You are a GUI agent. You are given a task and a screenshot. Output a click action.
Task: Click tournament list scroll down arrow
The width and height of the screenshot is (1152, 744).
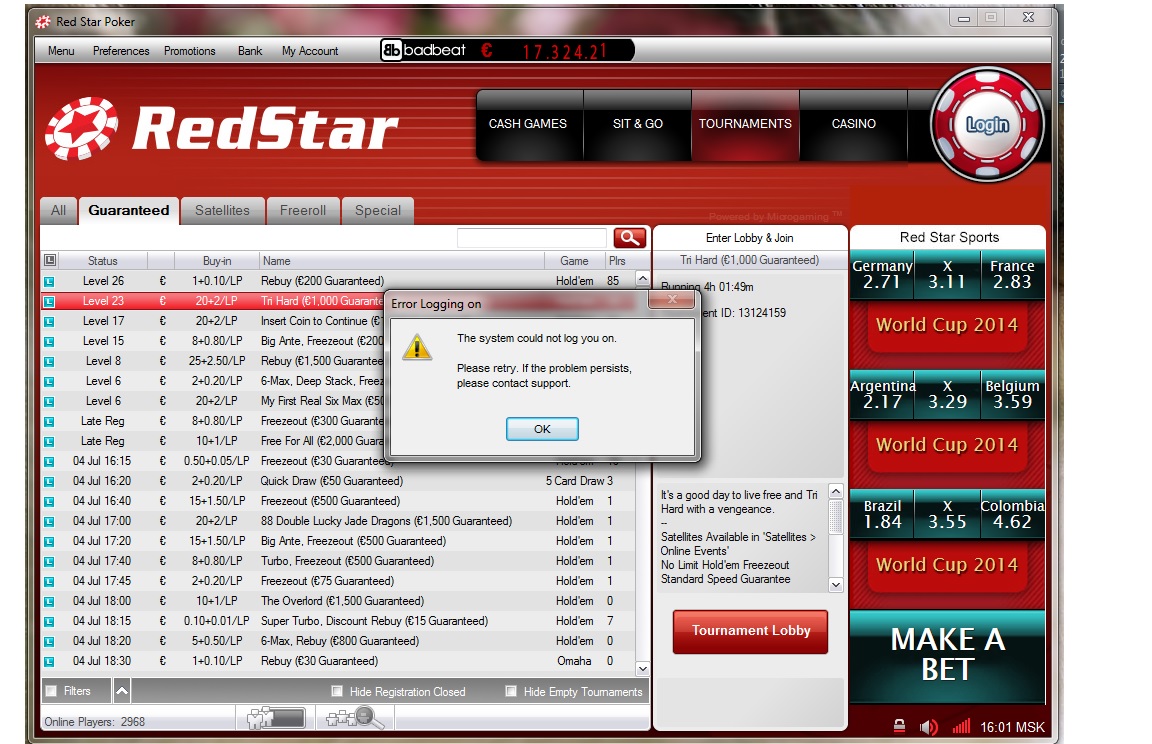(643, 668)
